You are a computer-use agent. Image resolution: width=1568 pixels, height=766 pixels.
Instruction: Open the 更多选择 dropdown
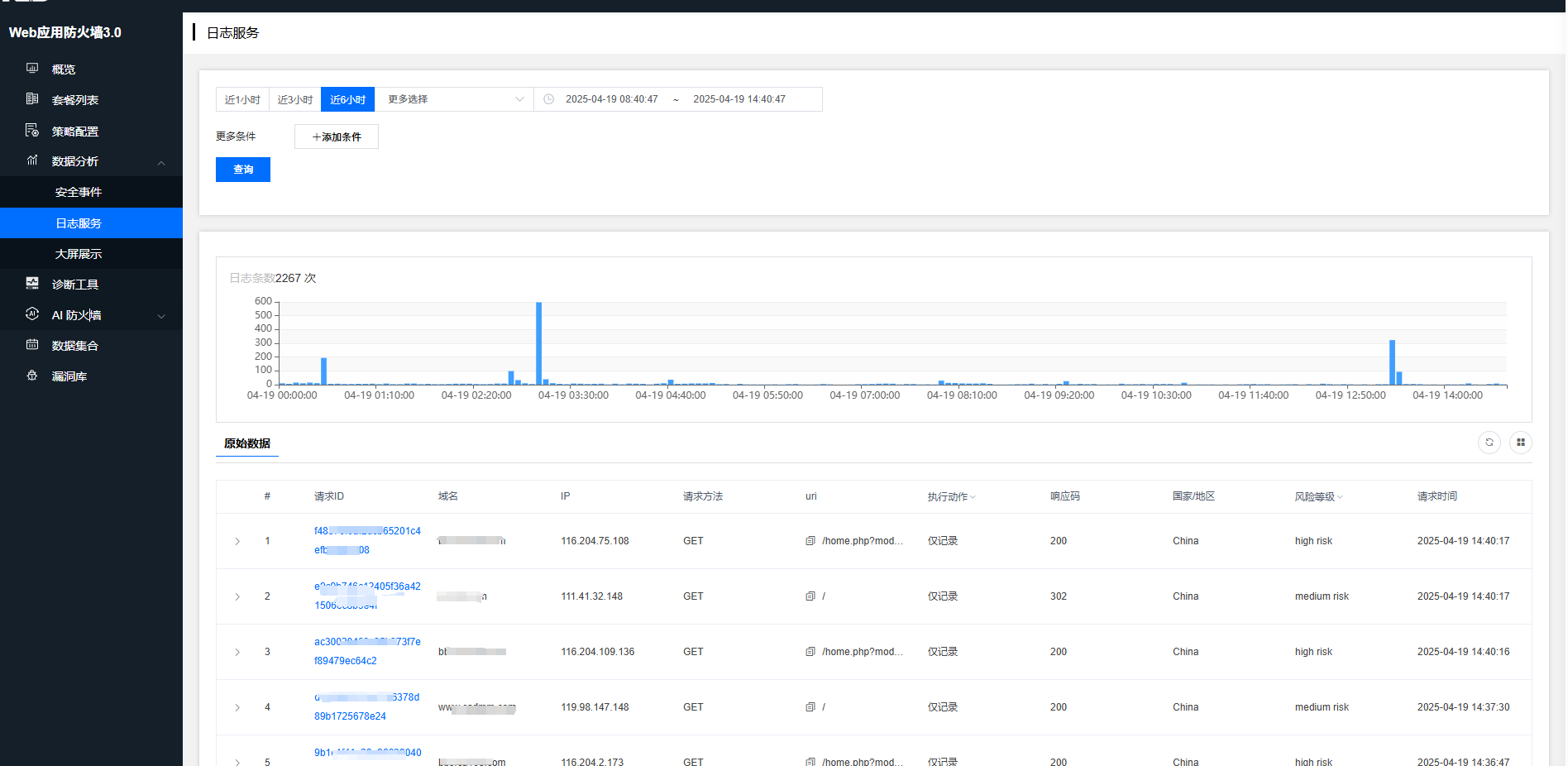[x=454, y=99]
